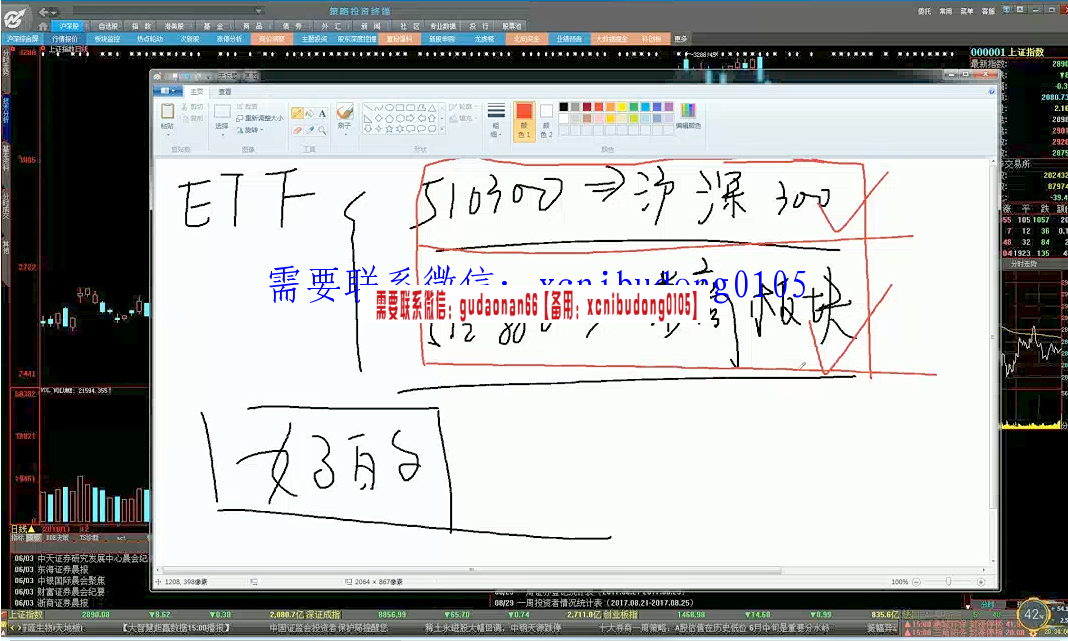Select the Magnifier tool

coord(322,131)
